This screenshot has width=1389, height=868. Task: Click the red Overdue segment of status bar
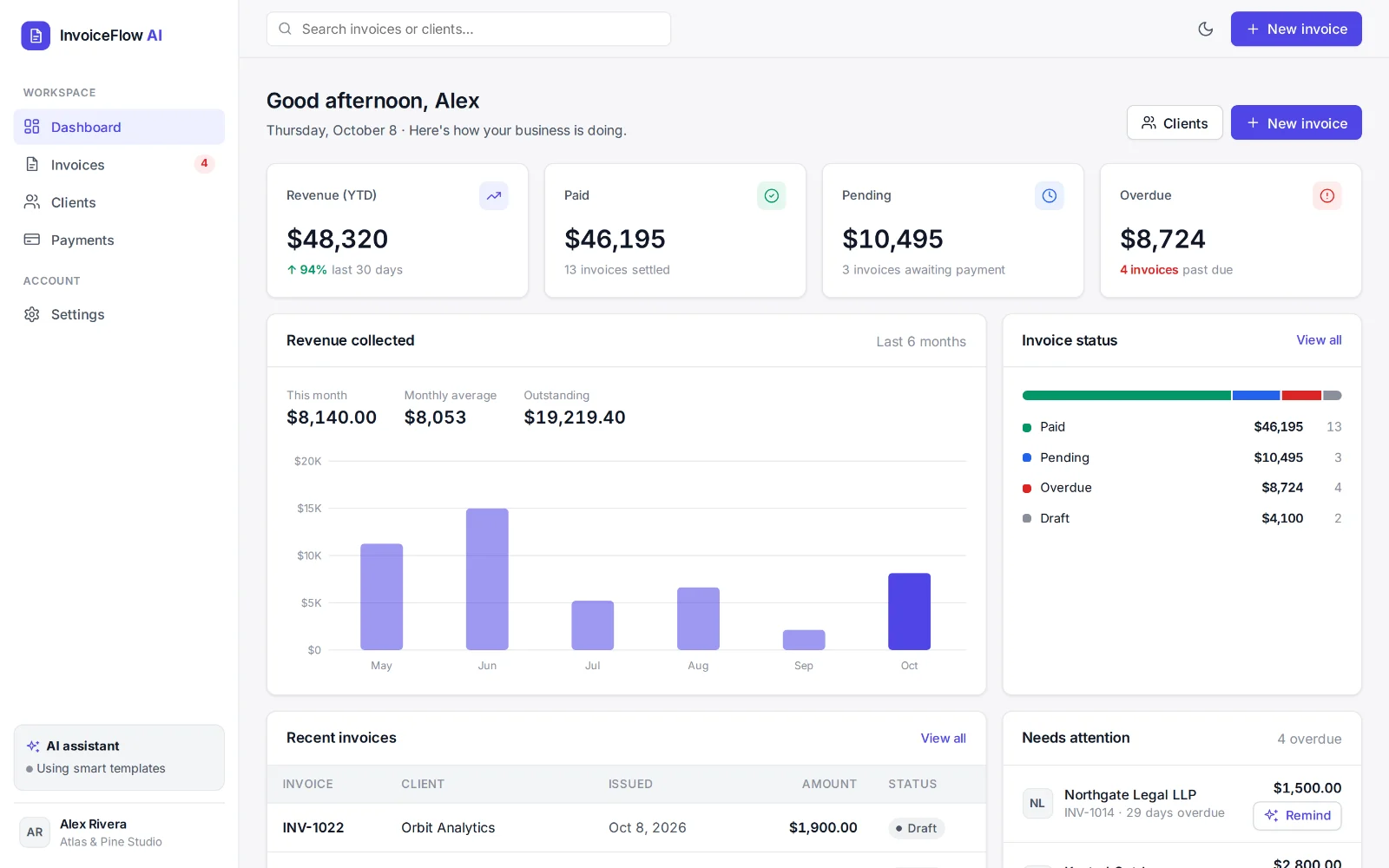1301,396
